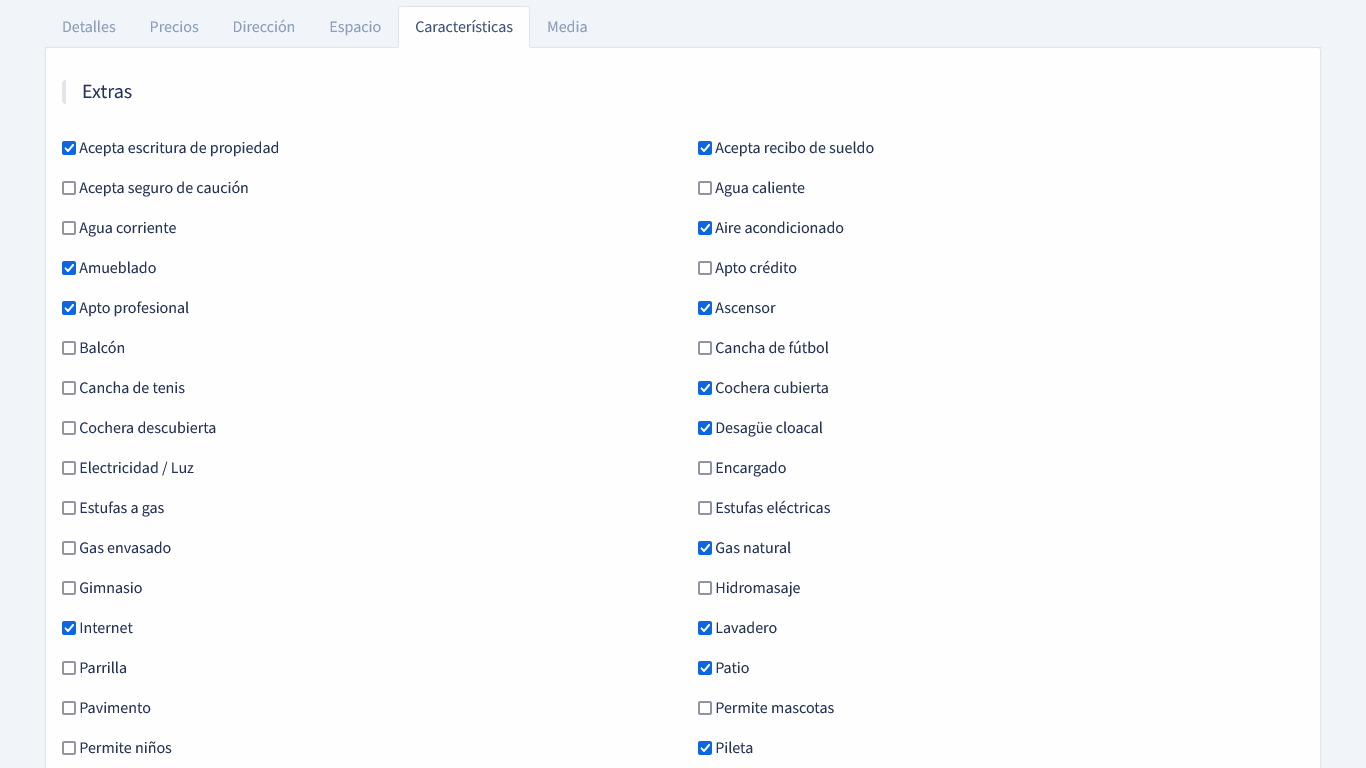Uncheck the Internet checkbox
The width and height of the screenshot is (1366, 768).
[69, 628]
